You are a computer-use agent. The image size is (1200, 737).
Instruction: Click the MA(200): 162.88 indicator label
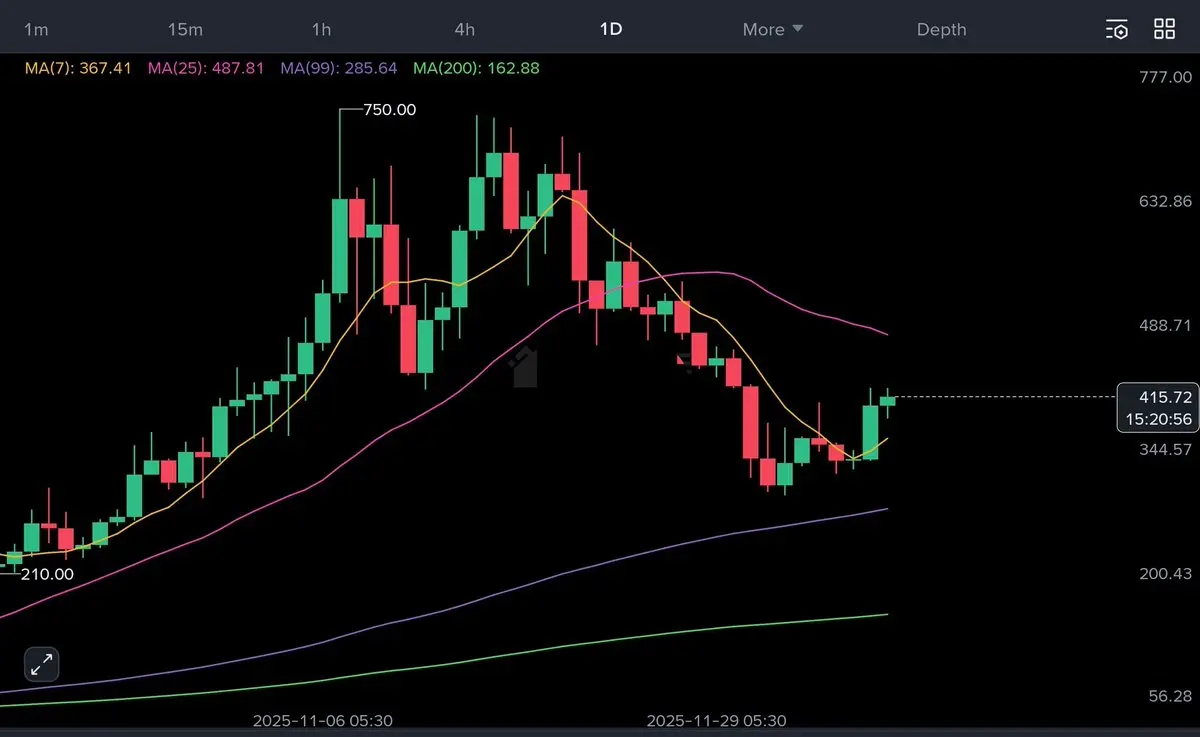point(477,68)
